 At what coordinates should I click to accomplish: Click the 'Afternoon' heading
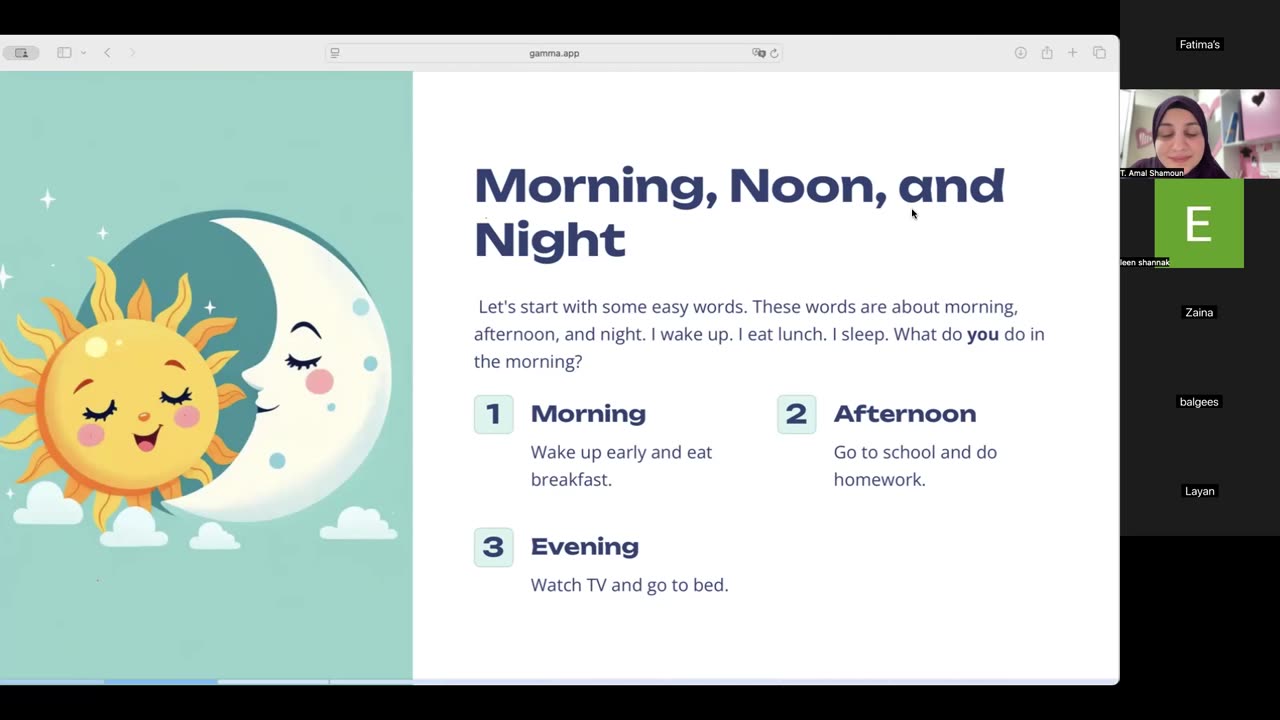pos(905,414)
